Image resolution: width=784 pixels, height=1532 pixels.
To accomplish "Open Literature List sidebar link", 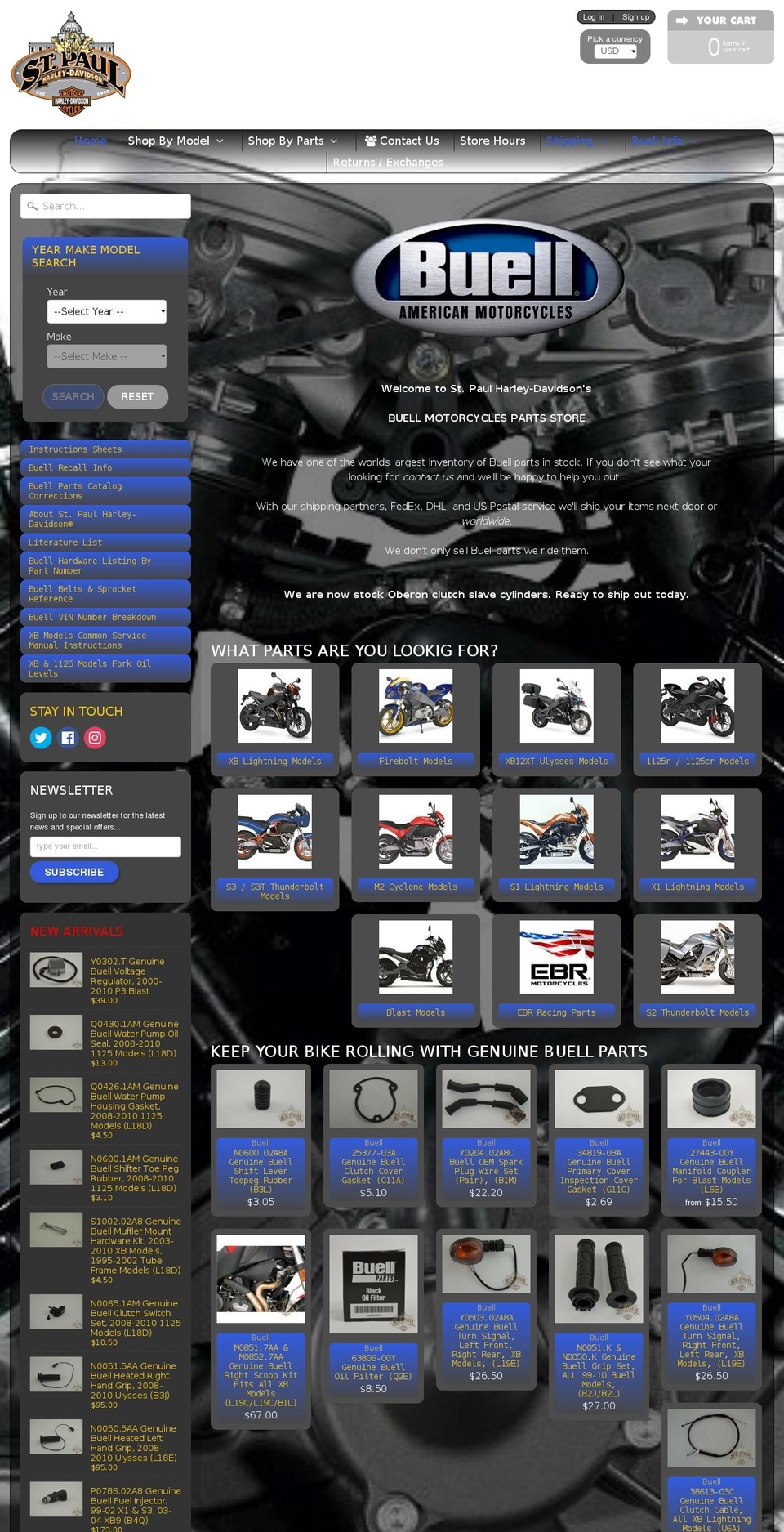I will click(x=105, y=543).
